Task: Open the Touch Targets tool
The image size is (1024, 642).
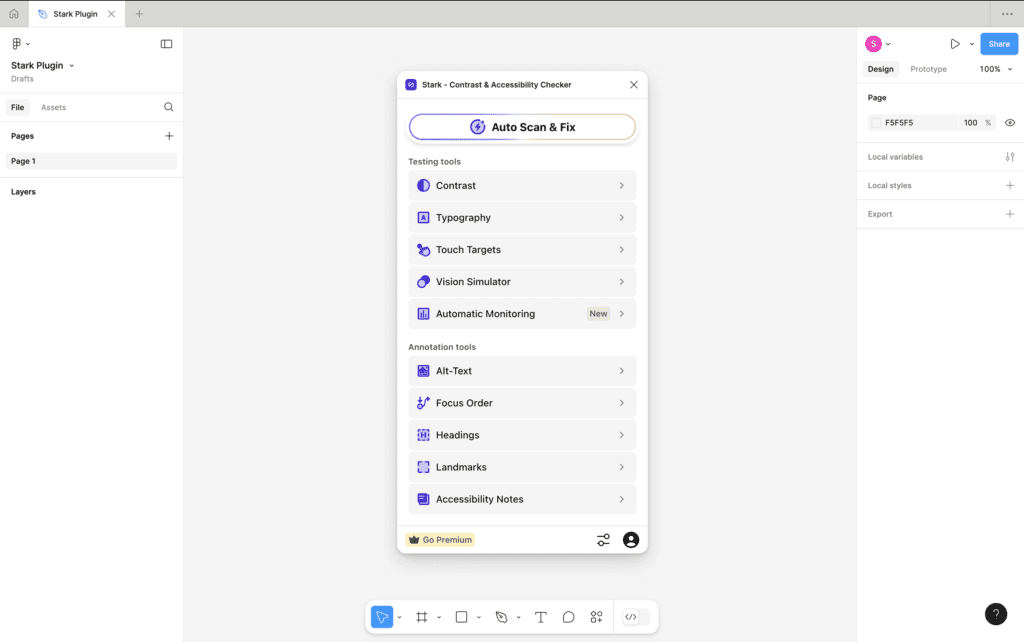Action: [522, 249]
